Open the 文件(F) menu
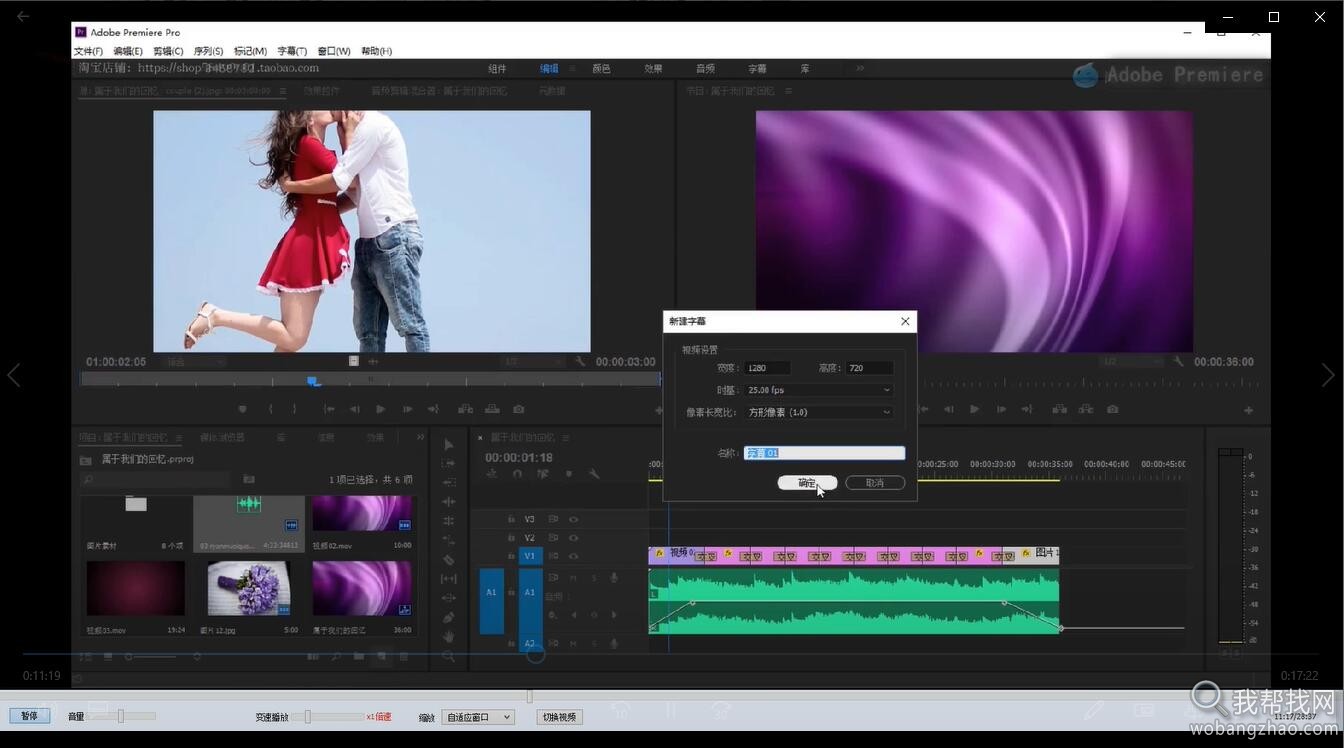This screenshot has width=1344, height=748. [x=88, y=51]
